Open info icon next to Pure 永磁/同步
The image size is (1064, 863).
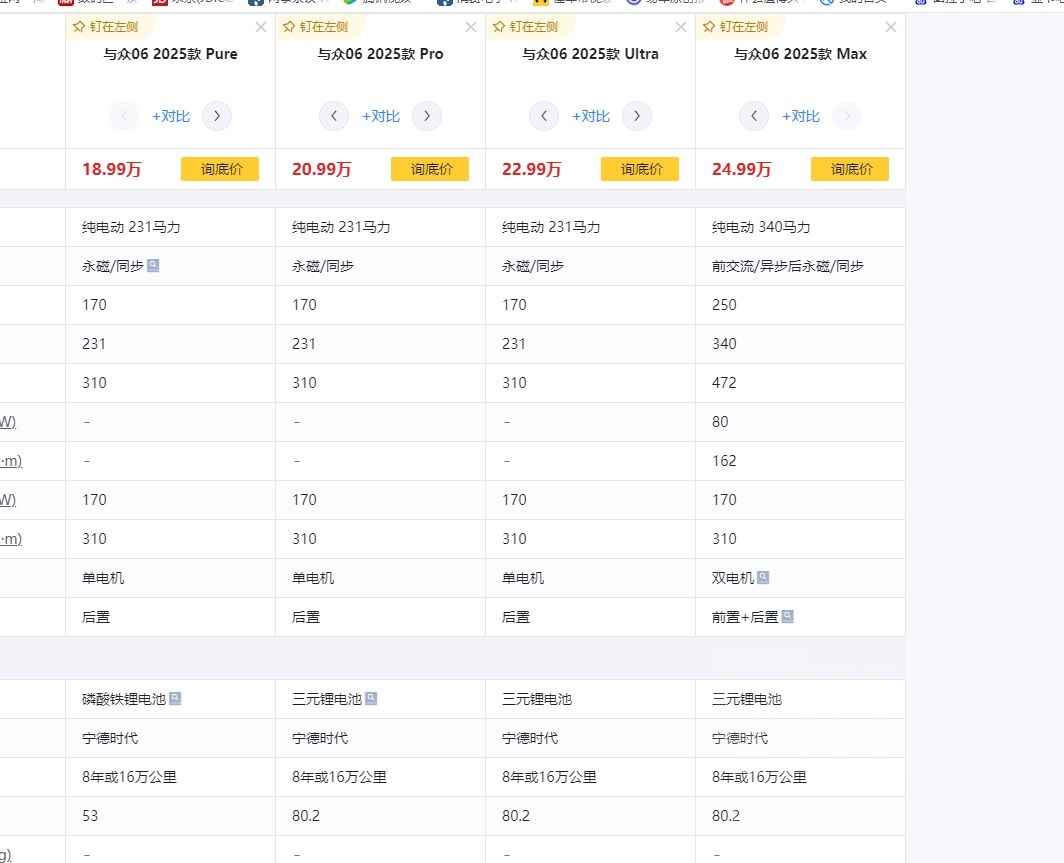(x=153, y=265)
